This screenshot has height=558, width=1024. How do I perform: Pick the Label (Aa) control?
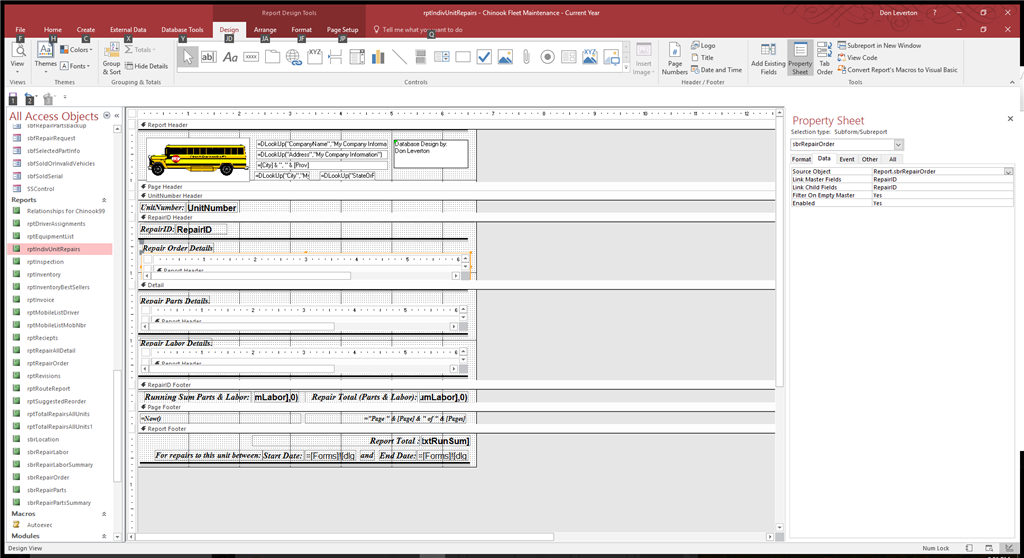pyautogui.click(x=230, y=57)
